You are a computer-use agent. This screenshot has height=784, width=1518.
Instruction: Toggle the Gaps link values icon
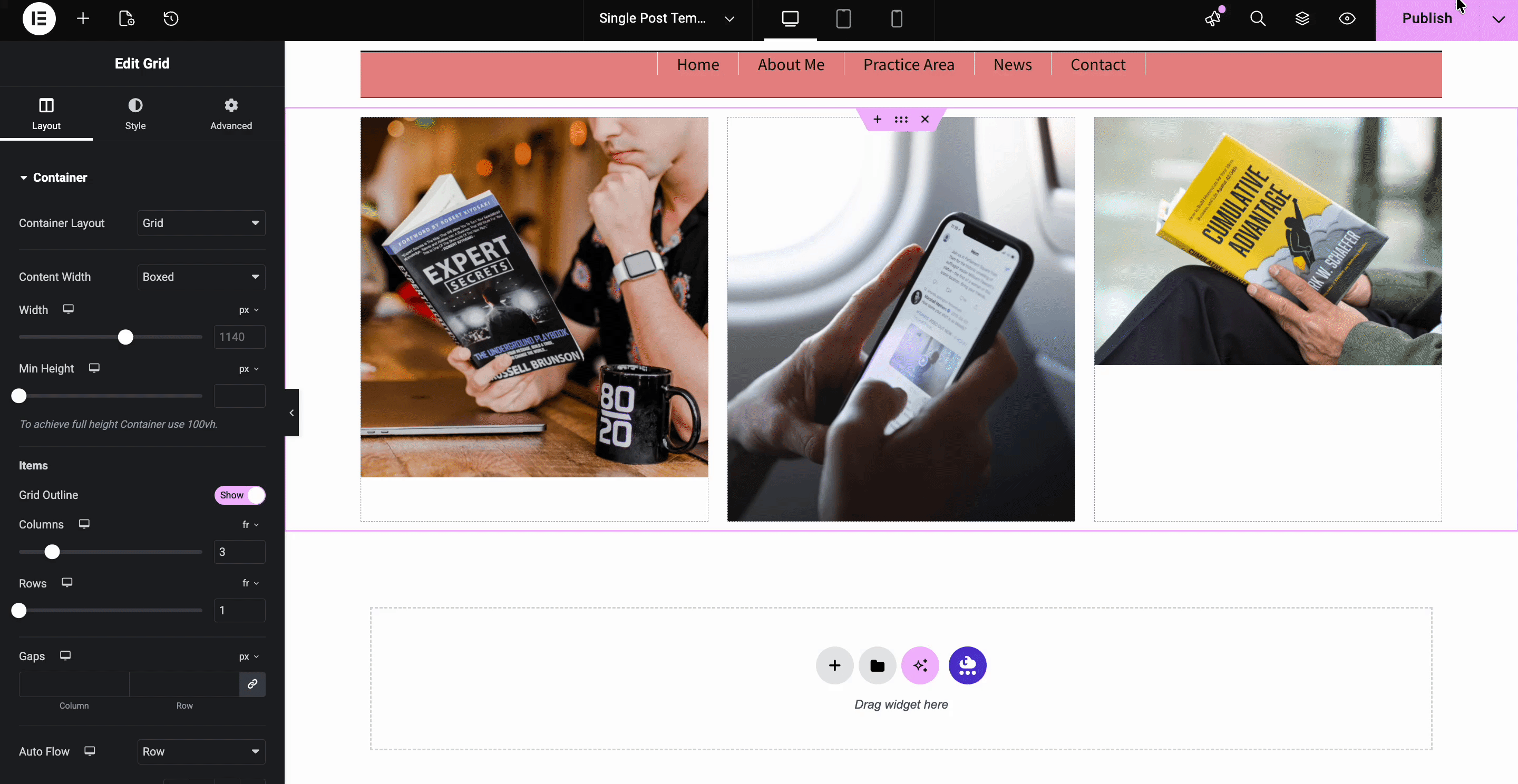(x=253, y=684)
